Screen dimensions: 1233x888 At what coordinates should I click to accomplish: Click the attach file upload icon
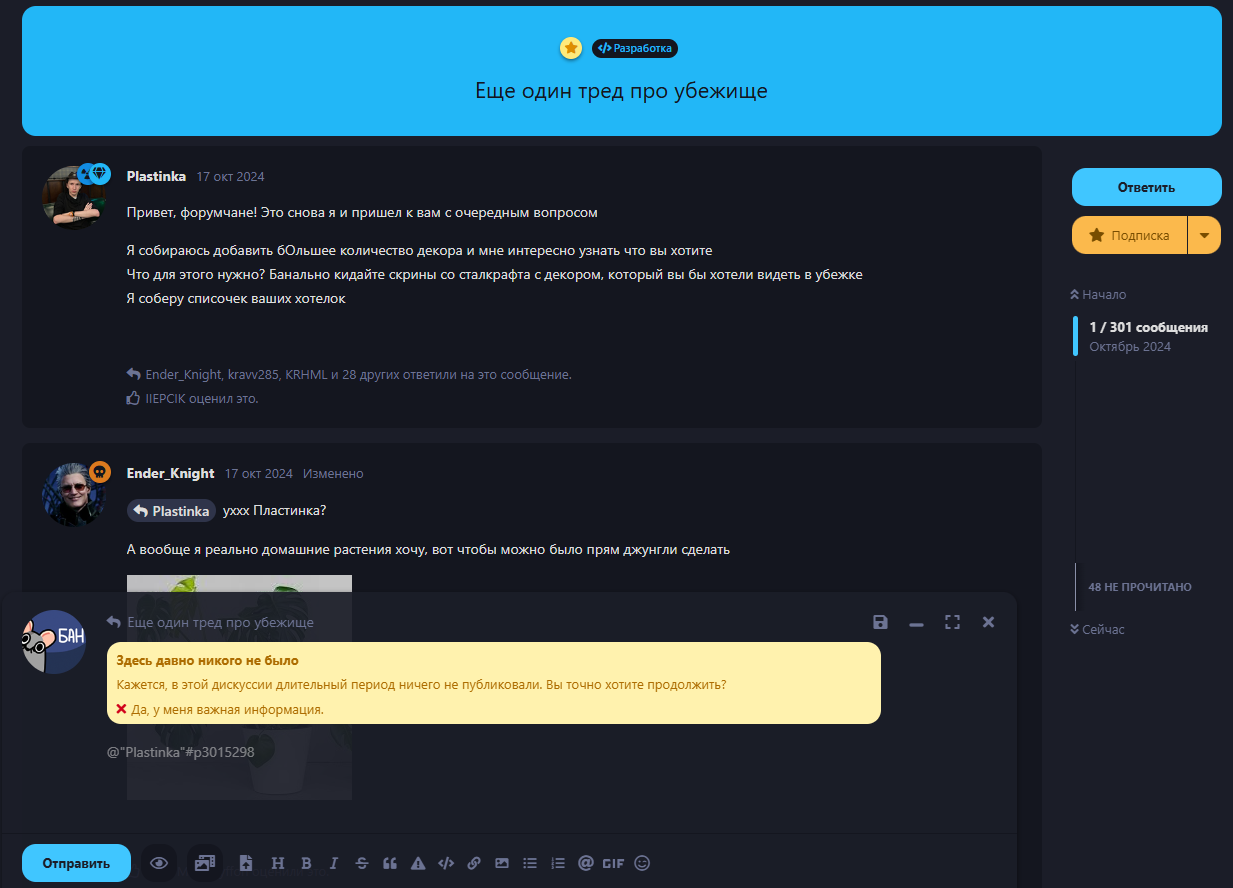point(246,863)
